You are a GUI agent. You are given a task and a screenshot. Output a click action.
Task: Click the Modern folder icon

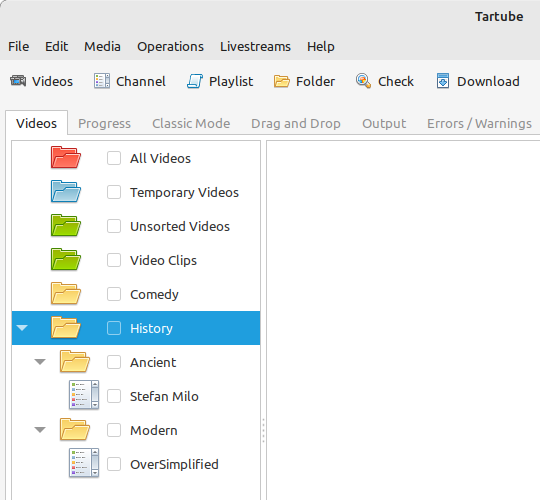click(75, 430)
